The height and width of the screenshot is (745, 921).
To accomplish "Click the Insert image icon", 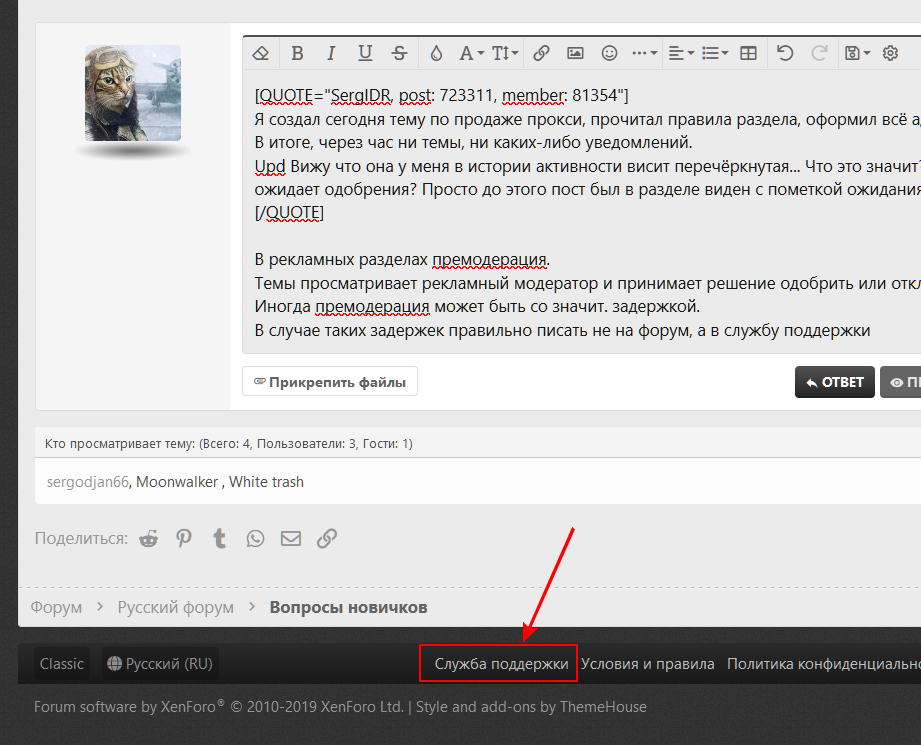I will click(x=575, y=53).
